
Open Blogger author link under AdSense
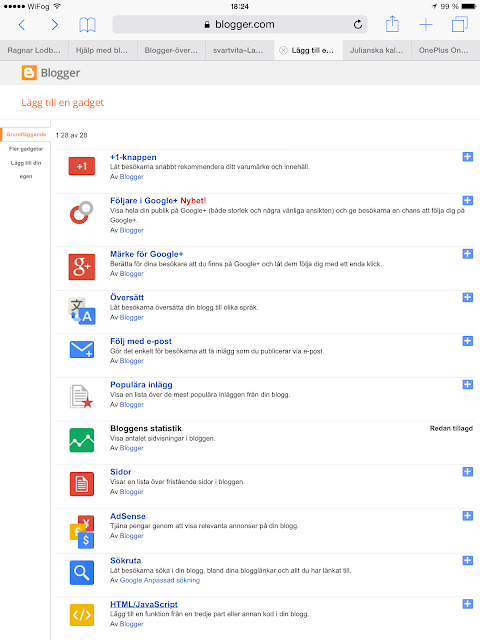click(131, 536)
